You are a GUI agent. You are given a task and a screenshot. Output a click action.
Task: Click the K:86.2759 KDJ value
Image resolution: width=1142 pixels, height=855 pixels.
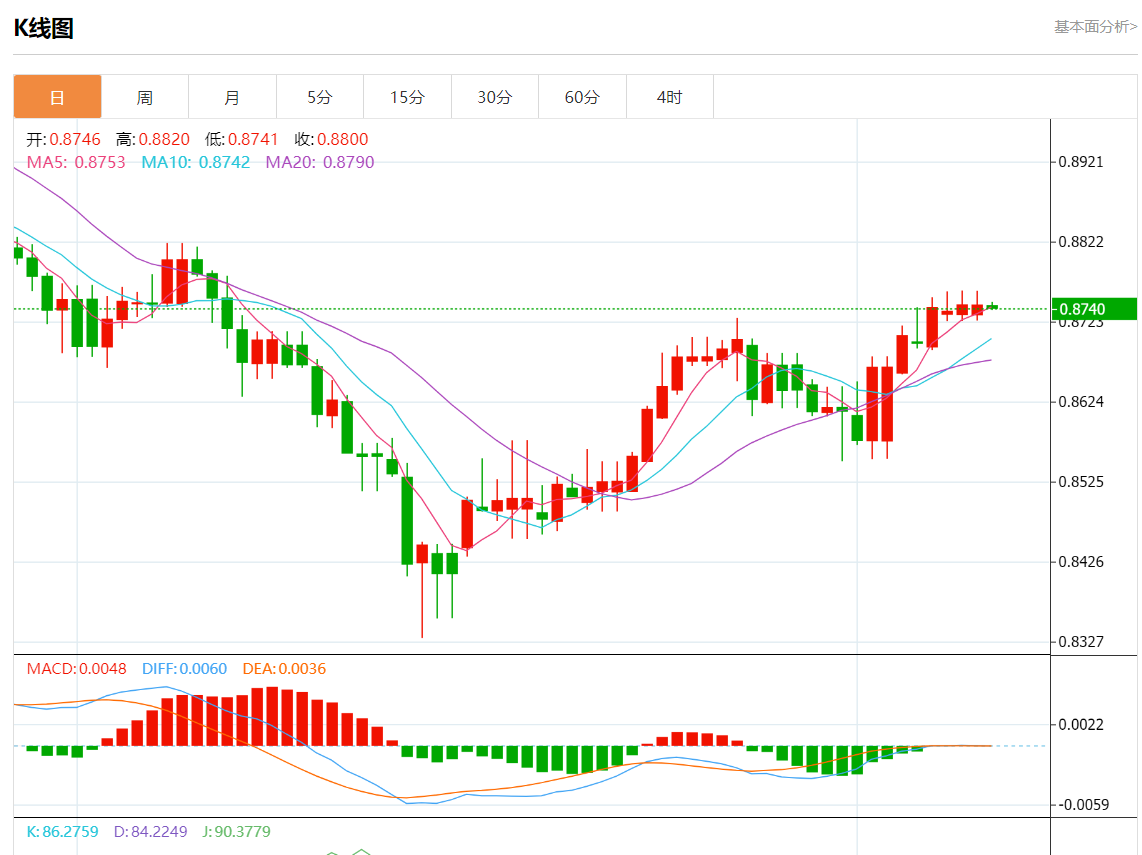point(62,832)
